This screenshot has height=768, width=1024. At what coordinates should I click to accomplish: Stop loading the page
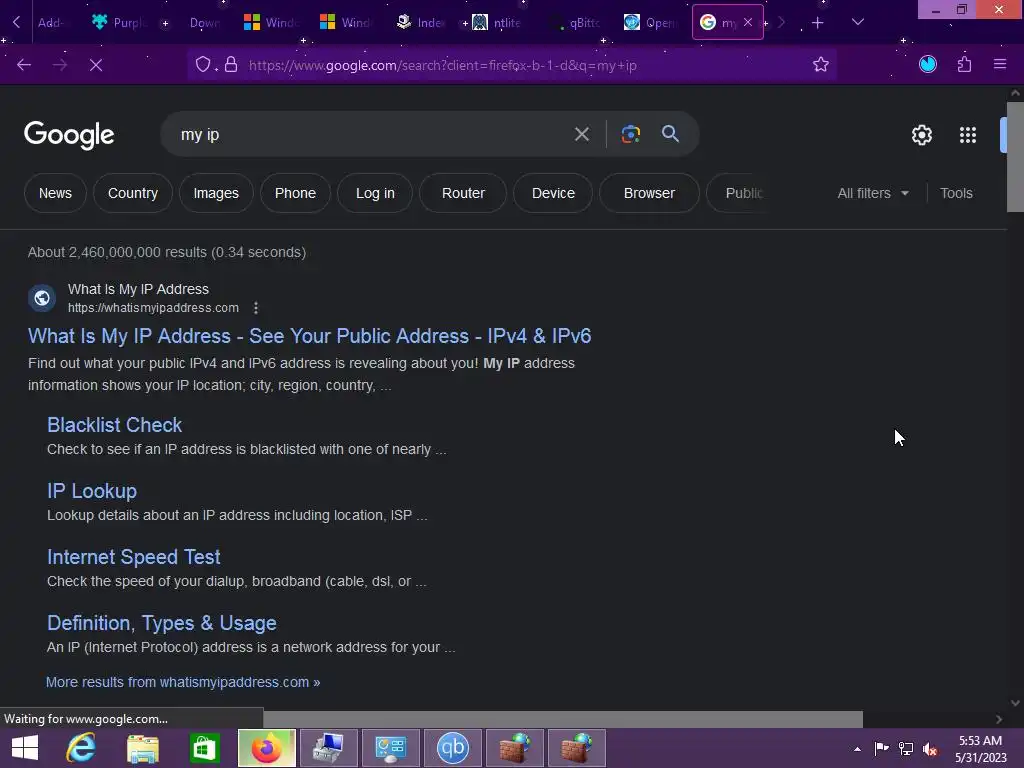click(x=96, y=65)
